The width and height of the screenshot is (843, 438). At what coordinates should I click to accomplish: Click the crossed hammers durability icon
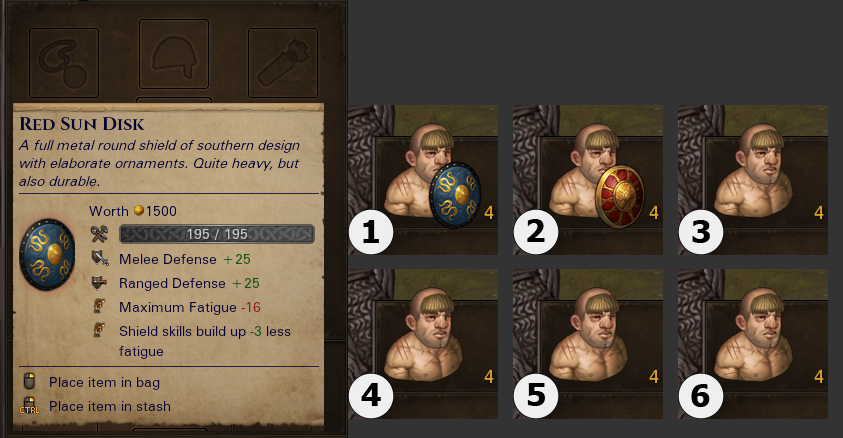[99, 234]
